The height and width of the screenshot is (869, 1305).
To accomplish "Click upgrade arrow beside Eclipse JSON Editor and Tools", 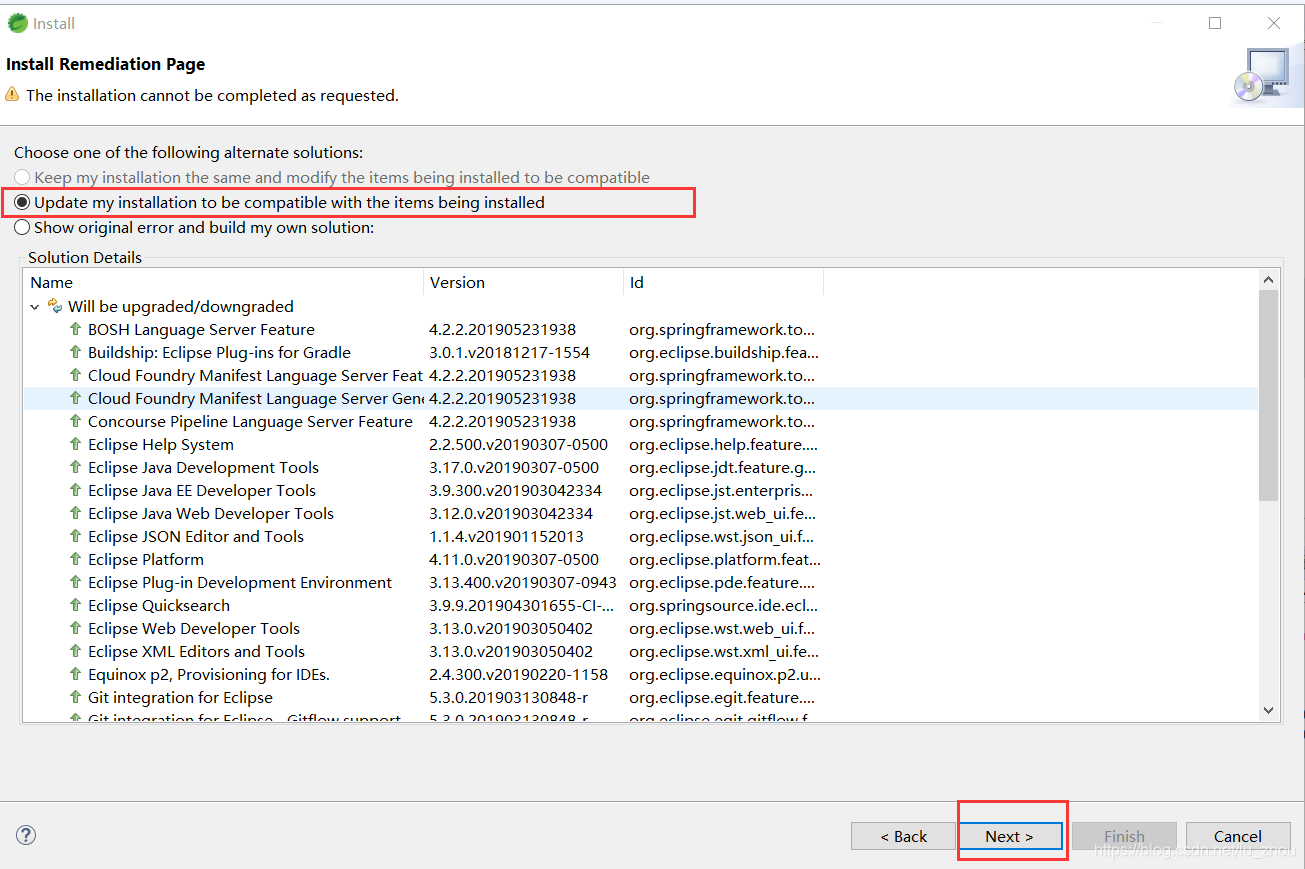I will [75, 536].
